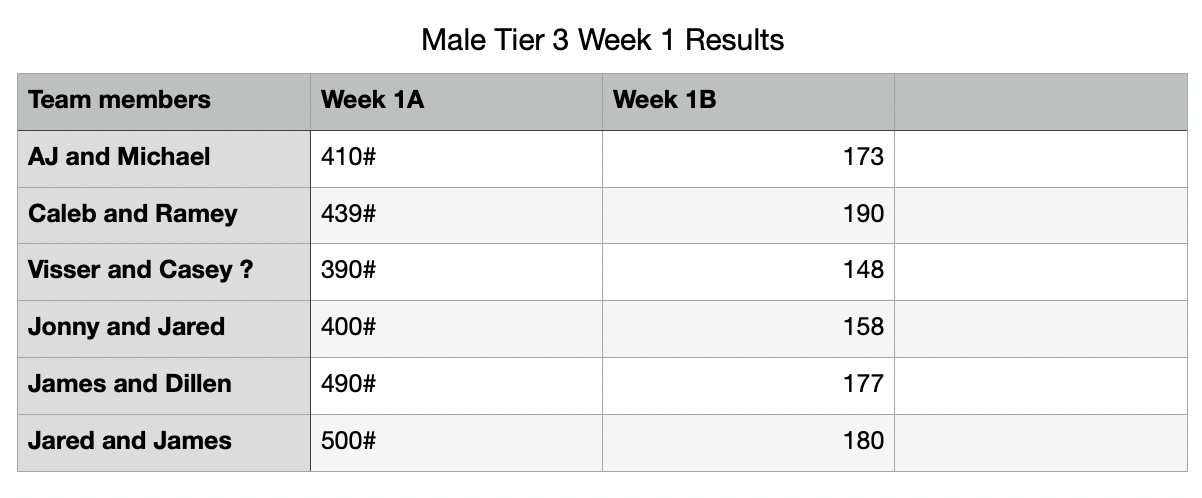Image resolution: width=1202 pixels, height=498 pixels.
Task: Click the 'Male Tier 3 Week 1 Results' title
Action: pyautogui.click(x=602, y=40)
